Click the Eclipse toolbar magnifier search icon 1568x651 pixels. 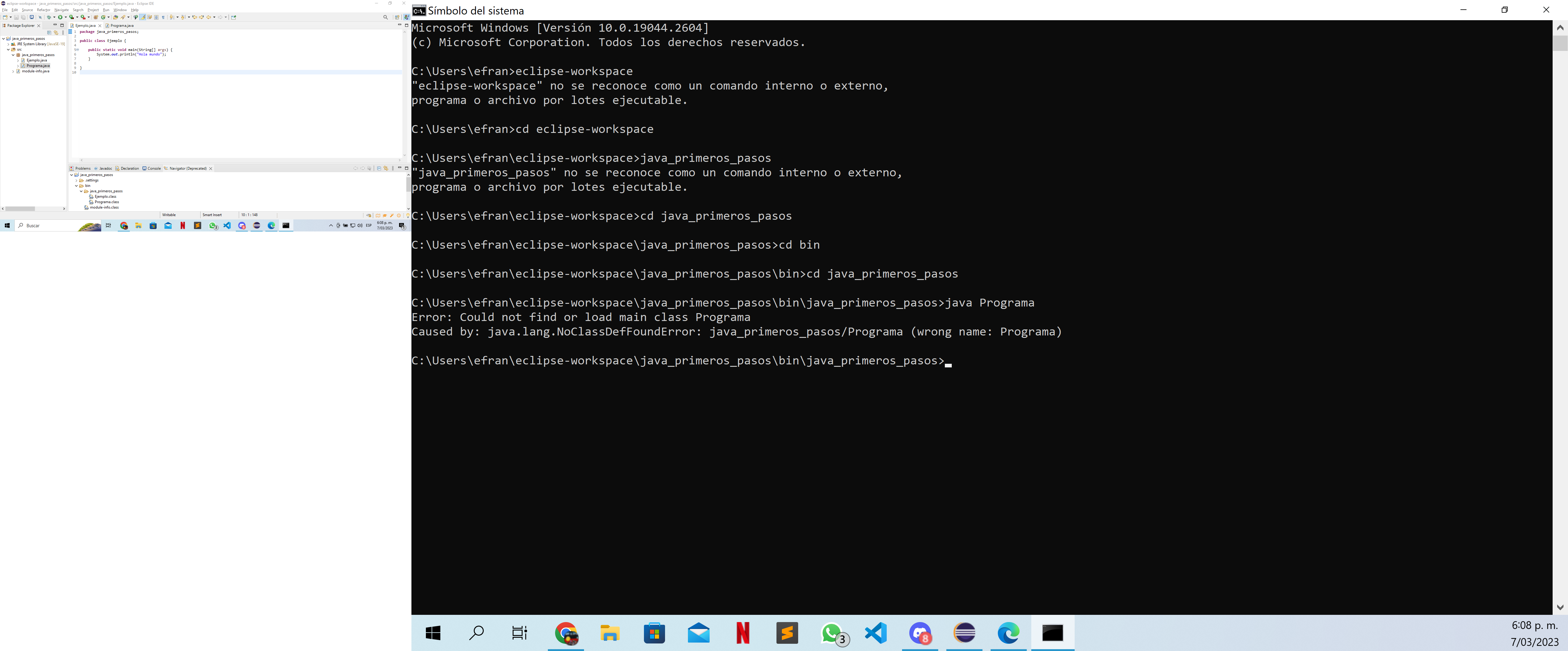point(385,17)
